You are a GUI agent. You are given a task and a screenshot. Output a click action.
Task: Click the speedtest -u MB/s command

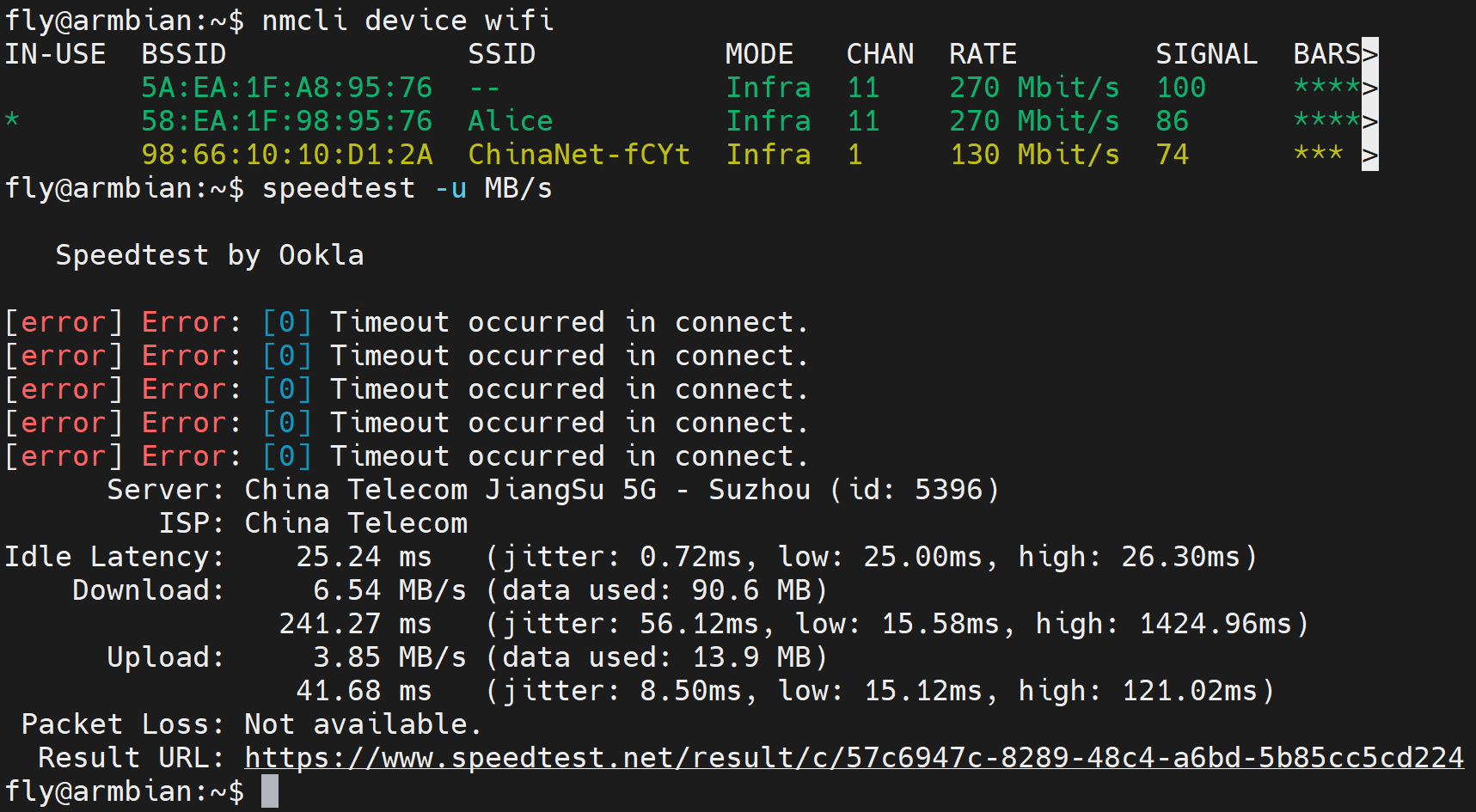407,188
